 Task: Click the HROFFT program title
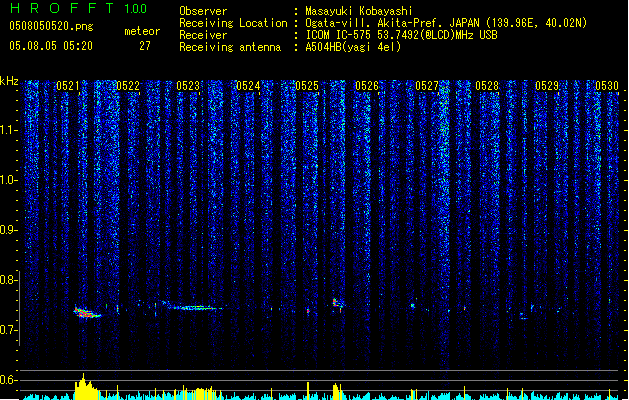point(62,8)
